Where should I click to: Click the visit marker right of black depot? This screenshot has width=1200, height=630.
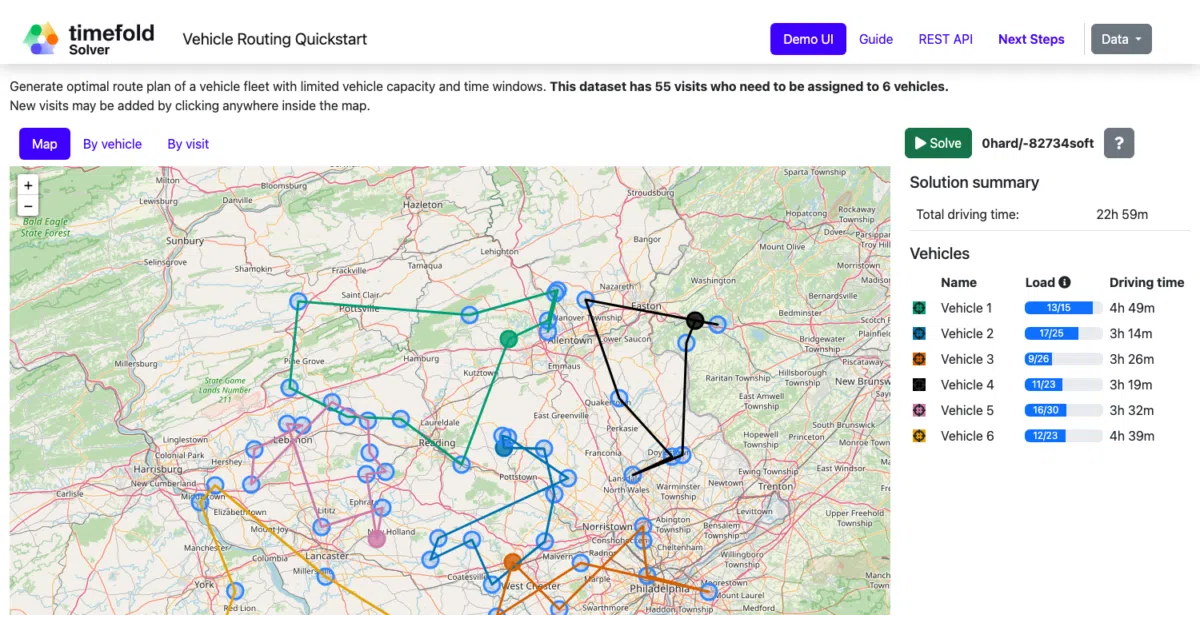click(x=717, y=323)
